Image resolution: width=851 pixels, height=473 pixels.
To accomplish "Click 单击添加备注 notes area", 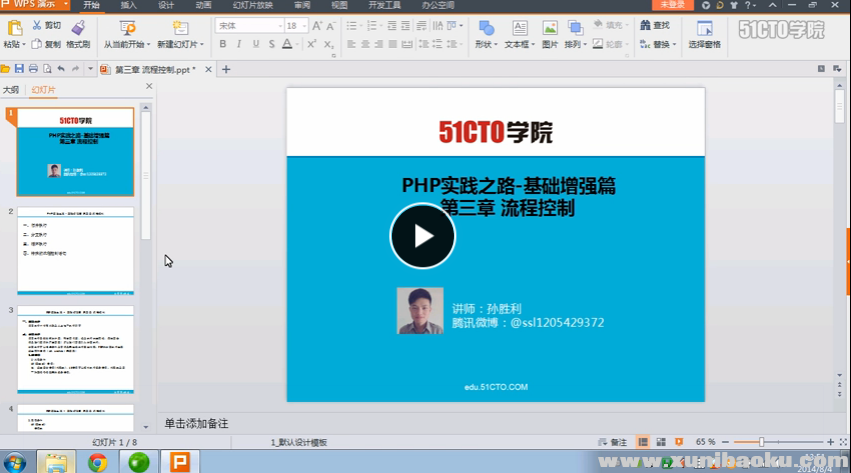I will (x=197, y=423).
